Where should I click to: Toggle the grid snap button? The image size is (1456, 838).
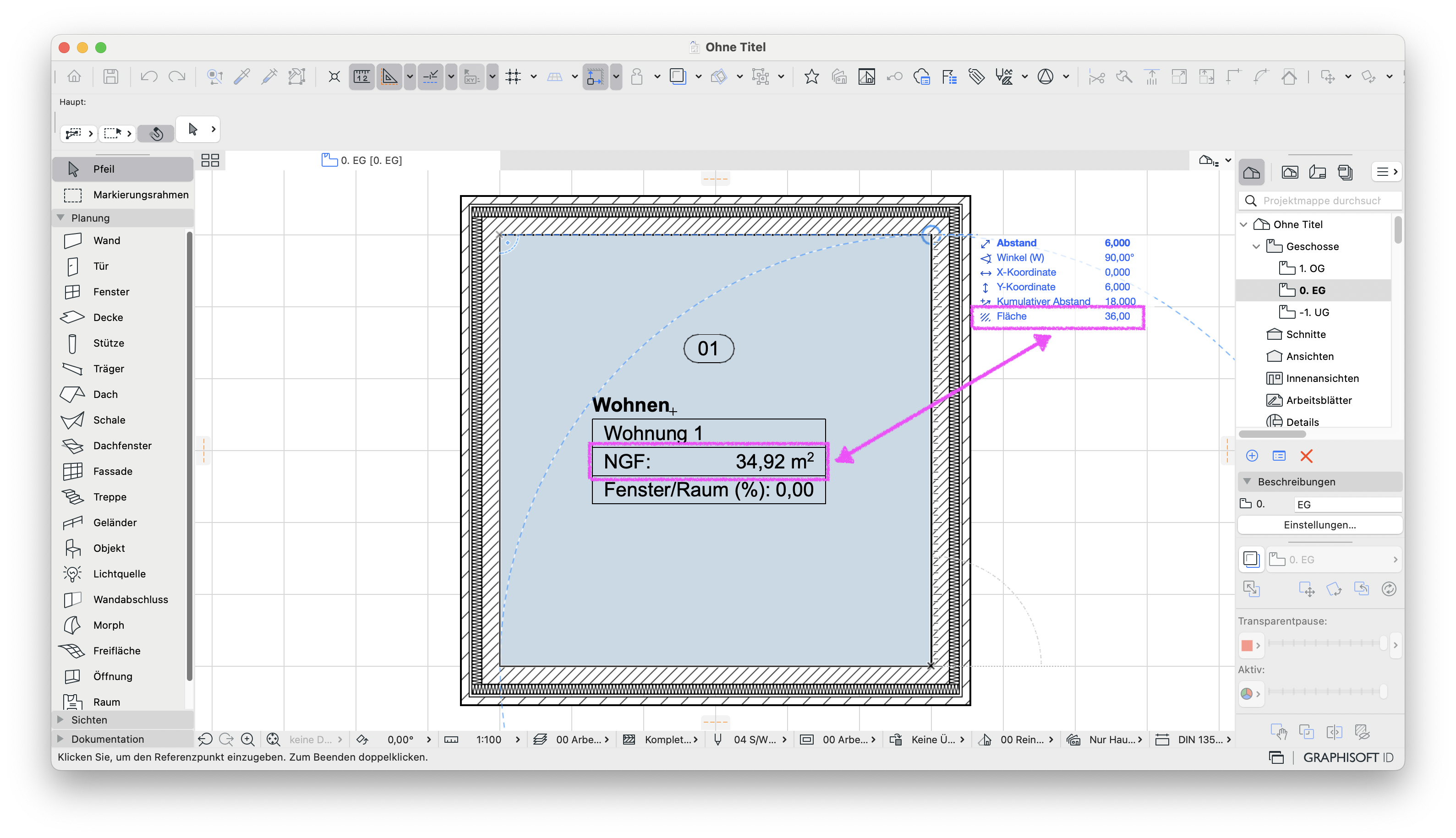[513, 76]
